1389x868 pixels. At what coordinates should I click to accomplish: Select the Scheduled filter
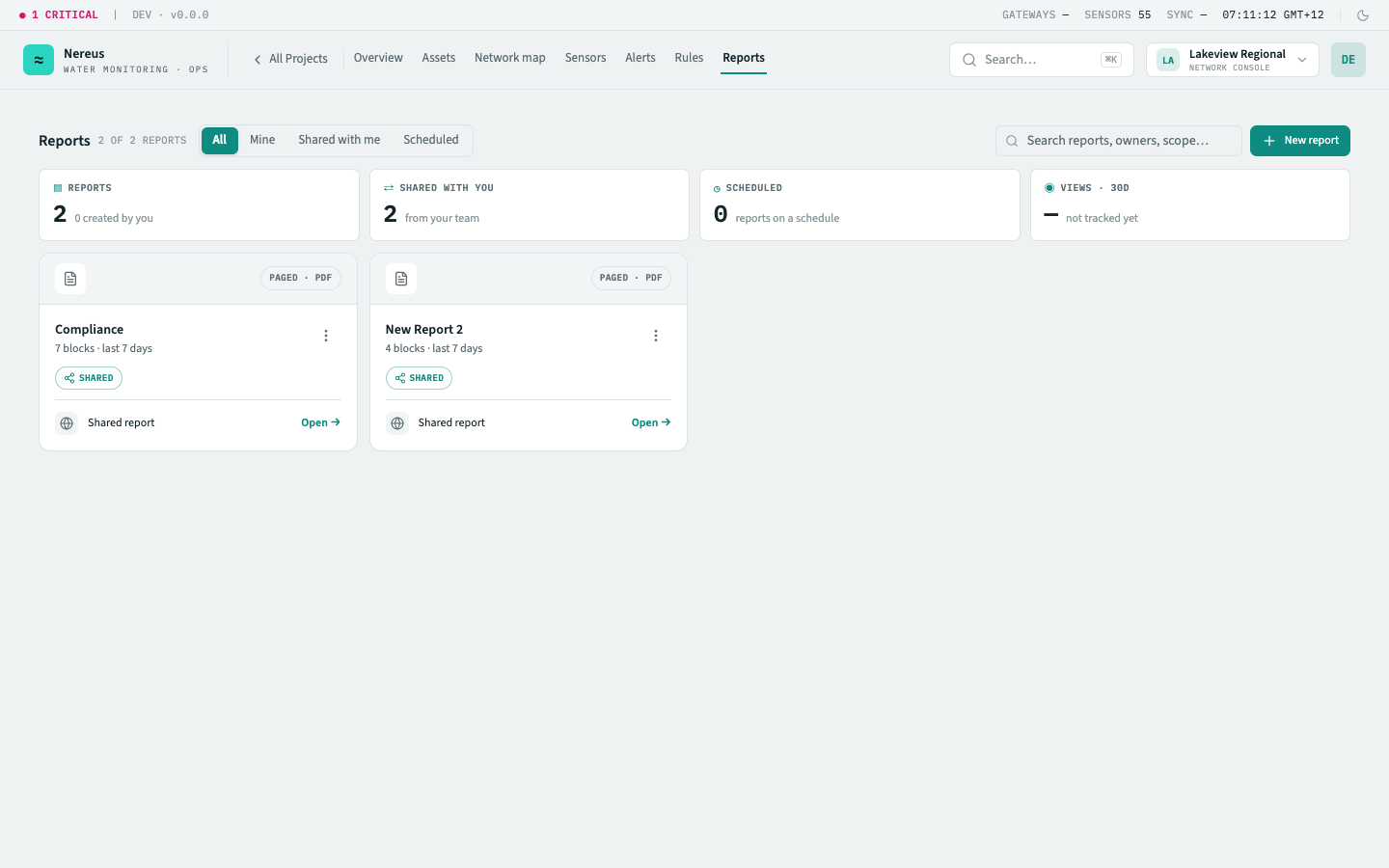[431, 140]
